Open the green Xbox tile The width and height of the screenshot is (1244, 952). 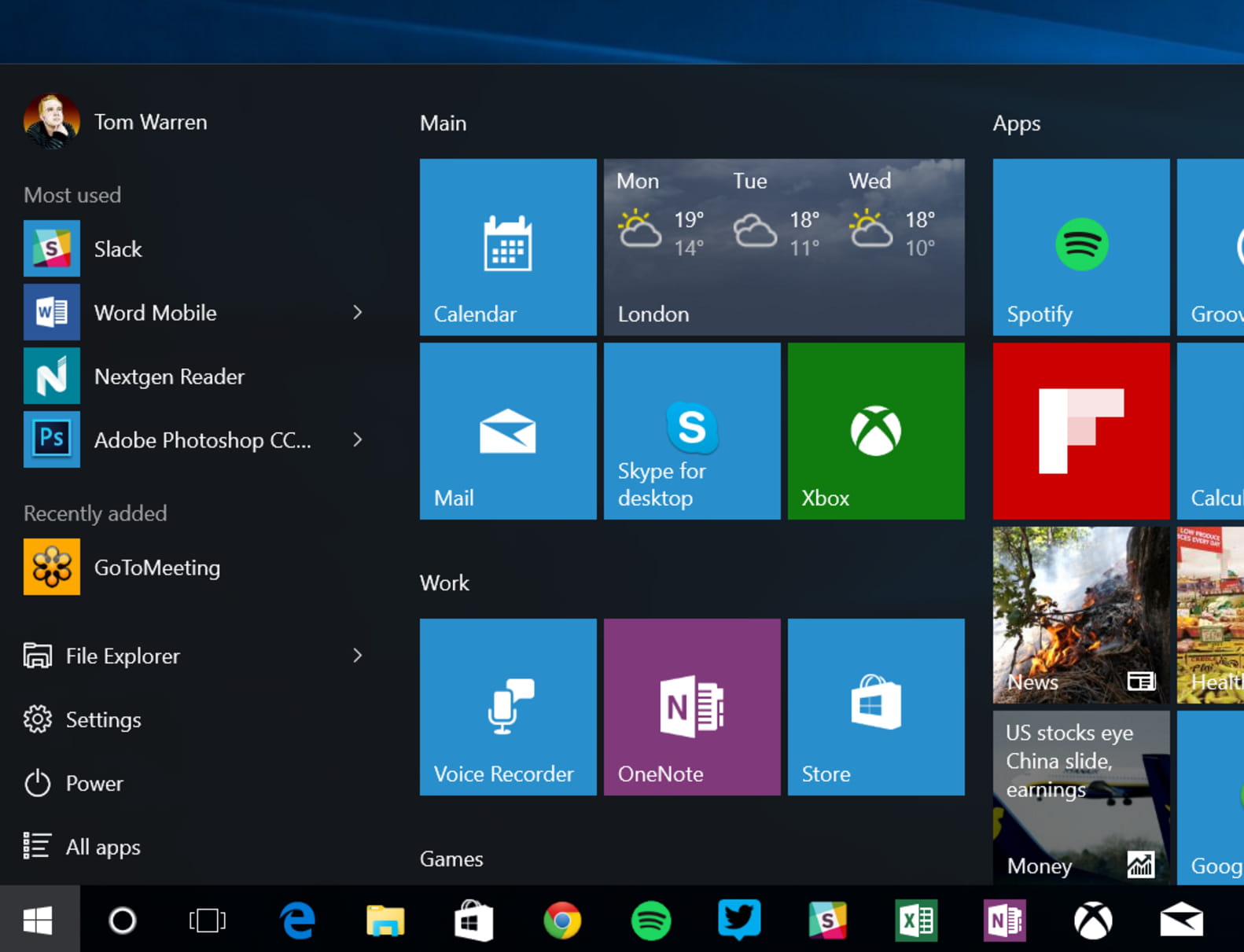(x=876, y=431)
